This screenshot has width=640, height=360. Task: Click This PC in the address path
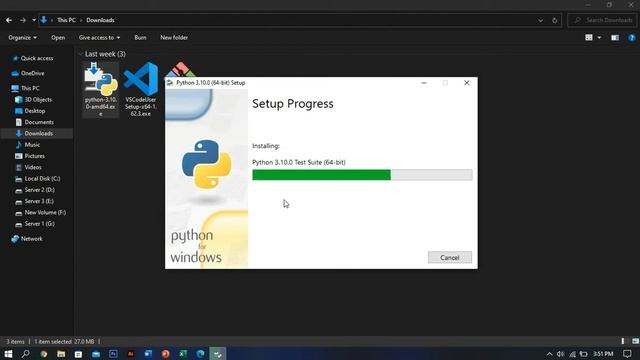pos(66,20)
